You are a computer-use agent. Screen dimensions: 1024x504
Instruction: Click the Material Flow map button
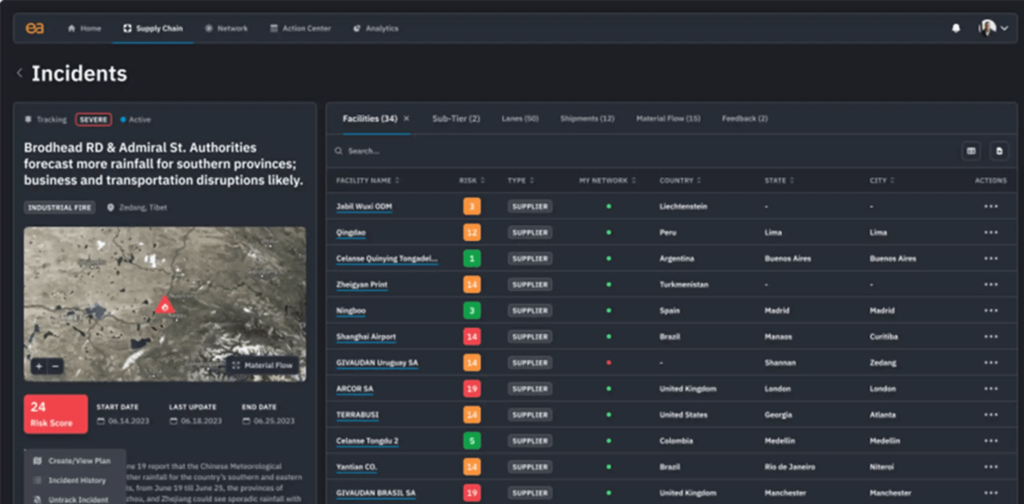tap(263, 366)
